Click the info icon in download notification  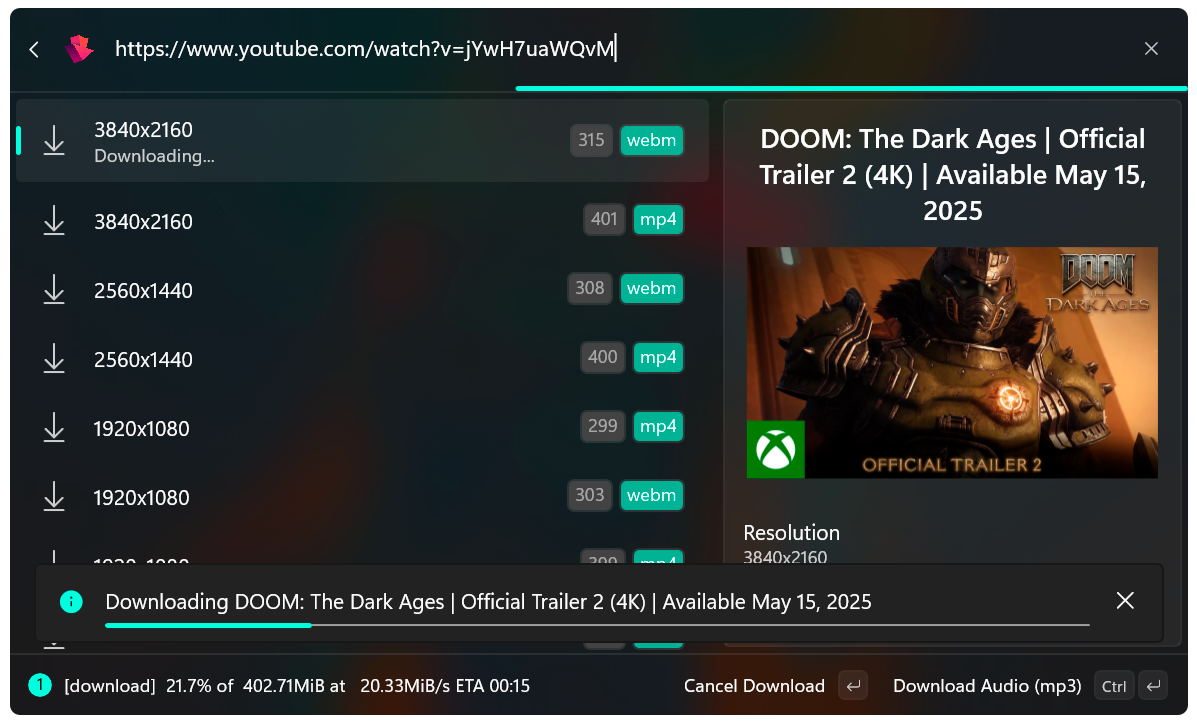point(71,602)
